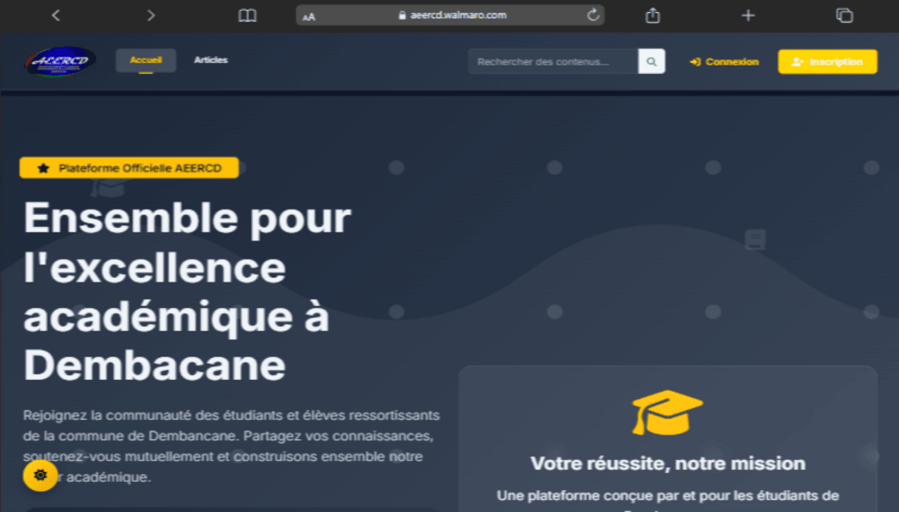Switch to the Articles navigation tab
The image size is (899, 512).
[x=211, y=60]
